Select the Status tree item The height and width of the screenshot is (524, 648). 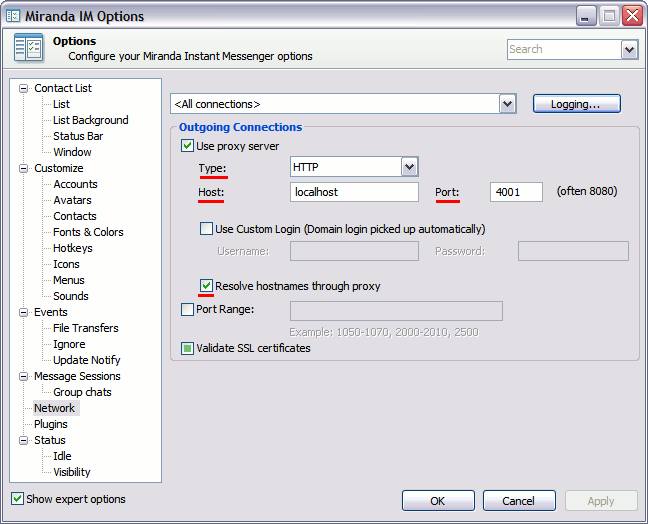(x=50, y=441)
